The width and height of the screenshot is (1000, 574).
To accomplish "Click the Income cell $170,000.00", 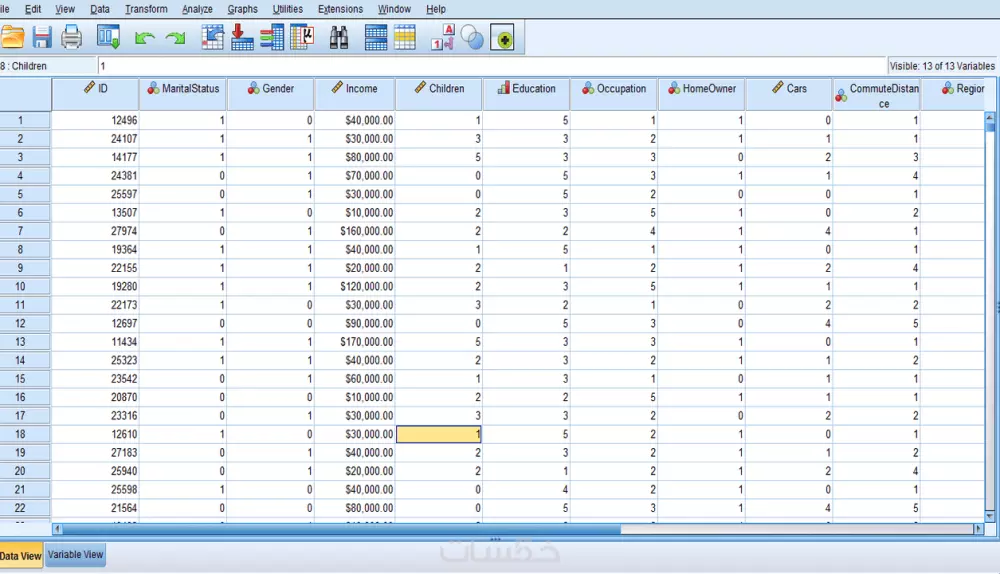I will tap(355, 342).
